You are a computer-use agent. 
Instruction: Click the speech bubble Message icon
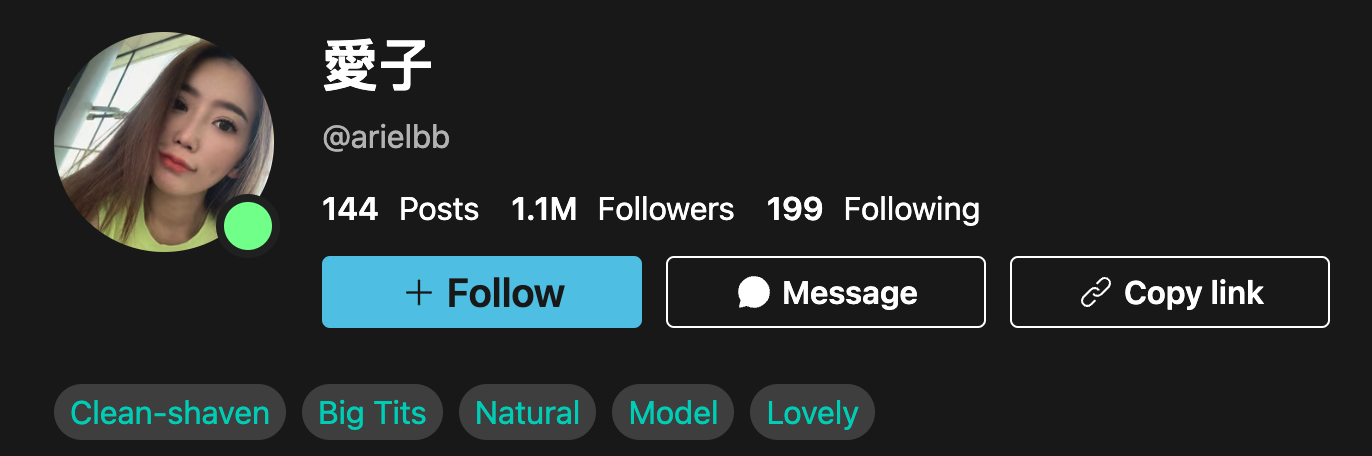point(754,292)
